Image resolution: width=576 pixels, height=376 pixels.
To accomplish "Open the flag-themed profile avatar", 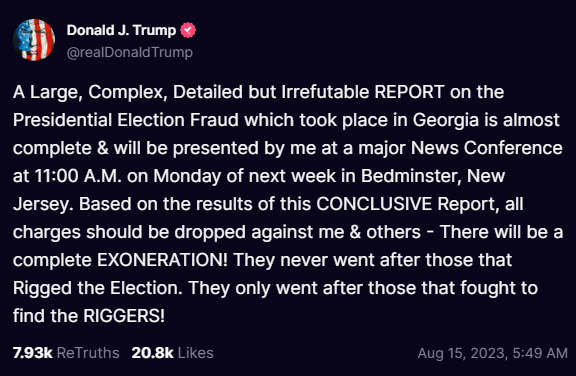I will point(34,40).
